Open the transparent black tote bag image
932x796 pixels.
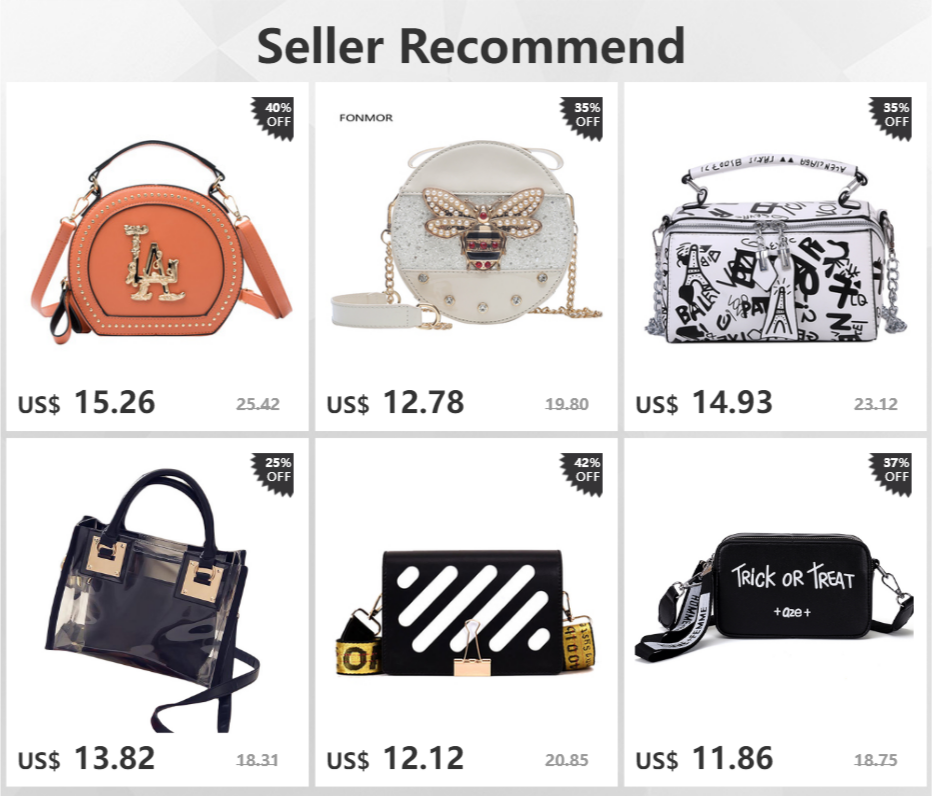[152, 600]
